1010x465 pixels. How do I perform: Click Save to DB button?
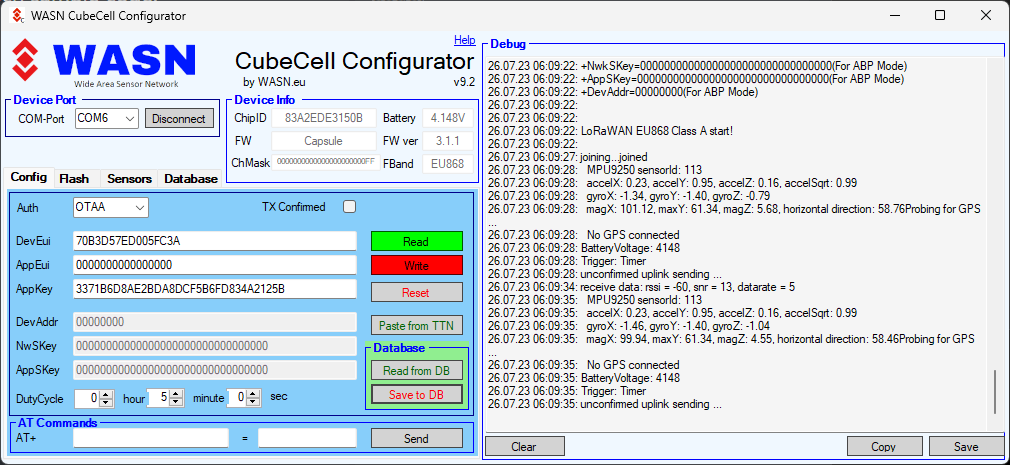(x=416, y=394)
